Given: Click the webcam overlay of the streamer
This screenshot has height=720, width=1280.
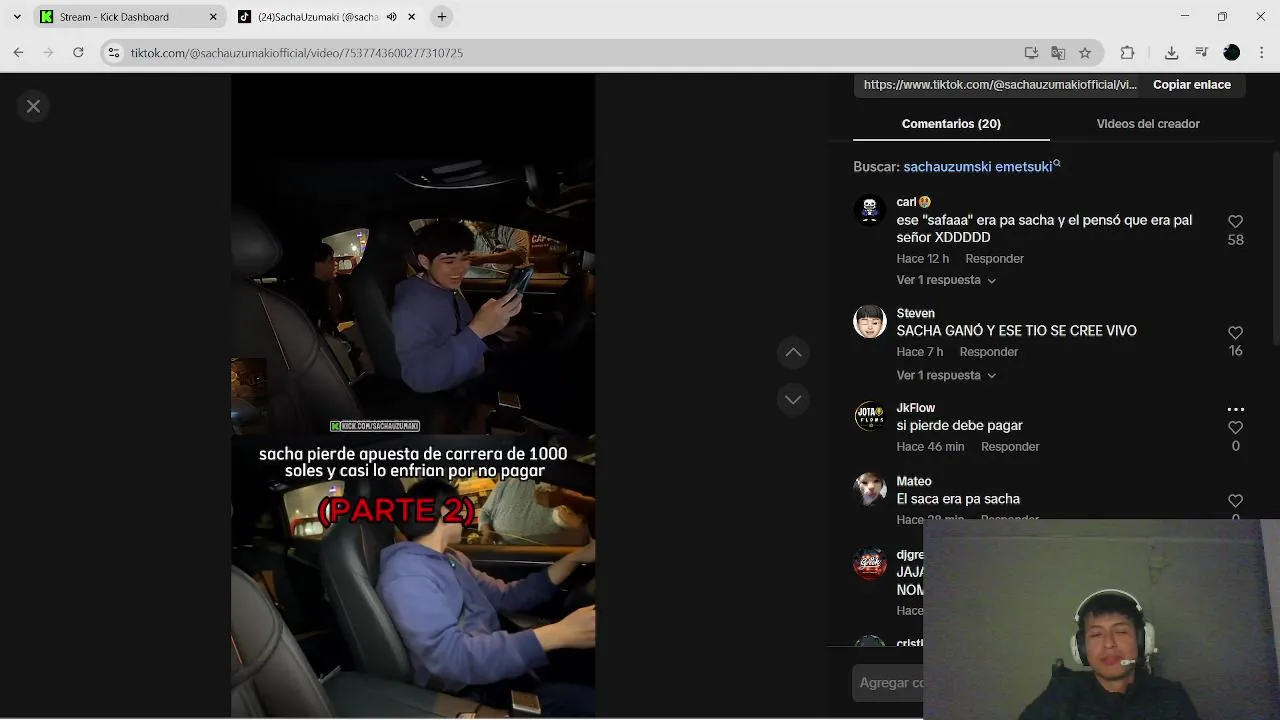Looking at the screenshot, I should click(1101, 619).
